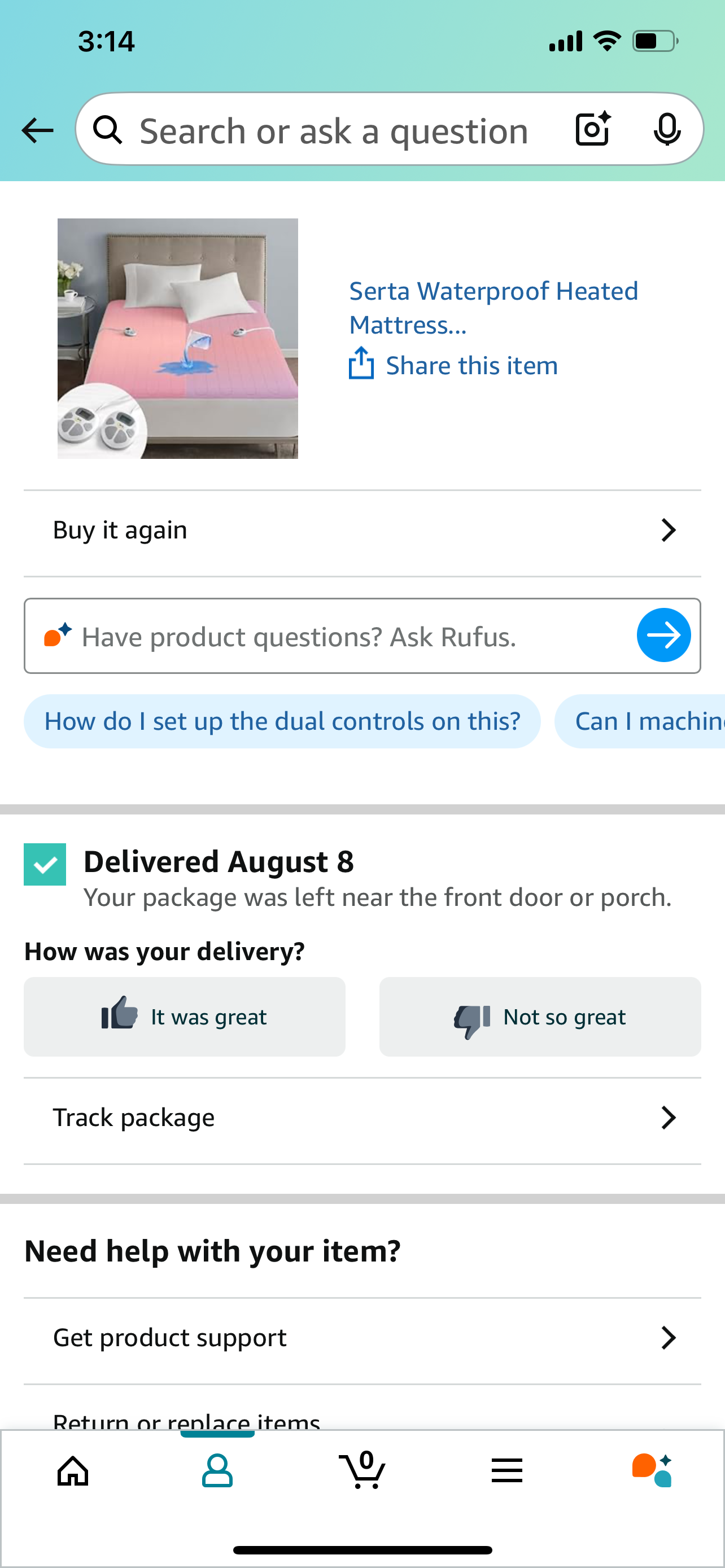The image size is (725, 1568).
Task: Tap the microphone voice search icon
Action: 667,130
